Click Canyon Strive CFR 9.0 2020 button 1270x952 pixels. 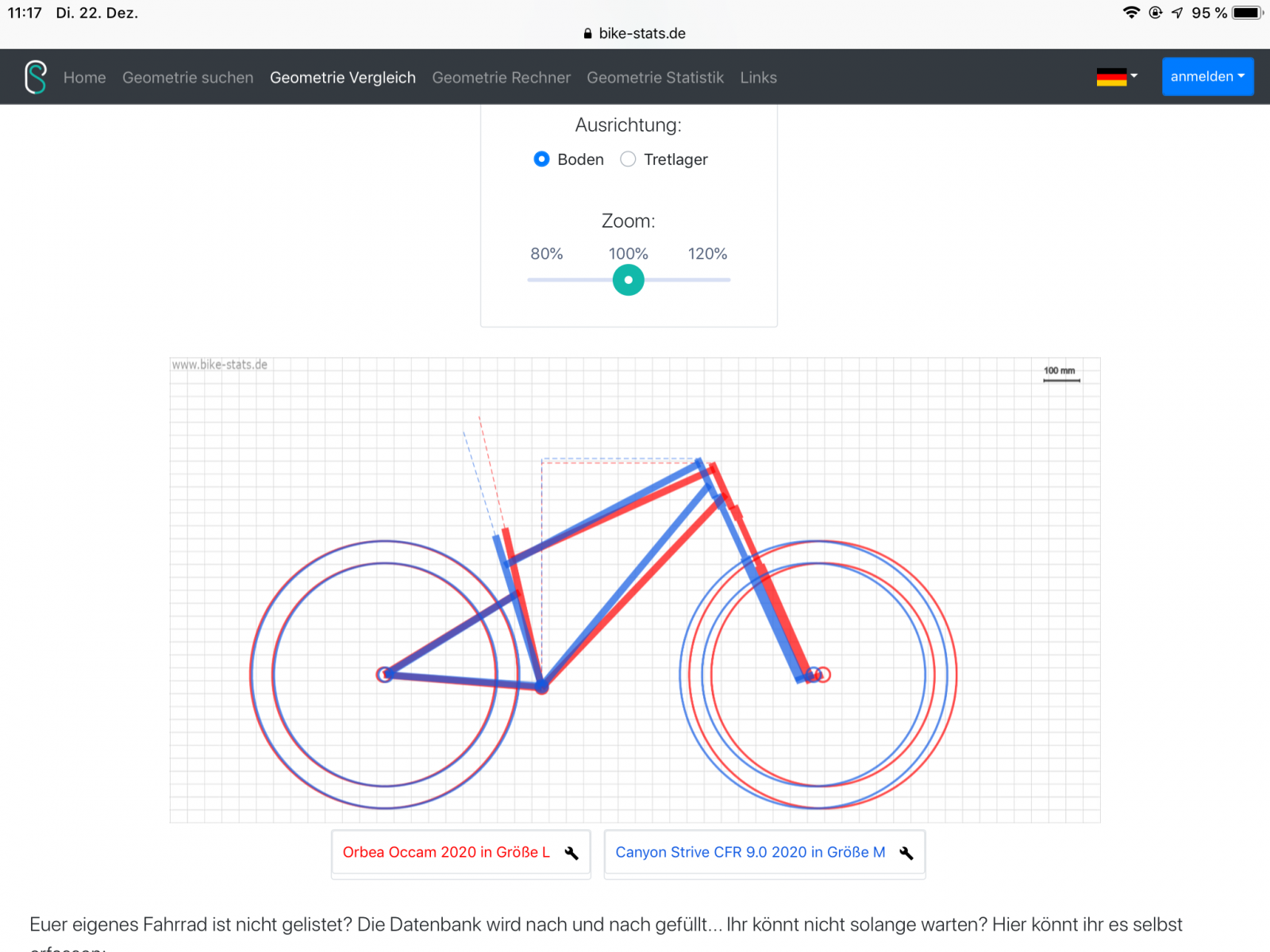[750, 852]
